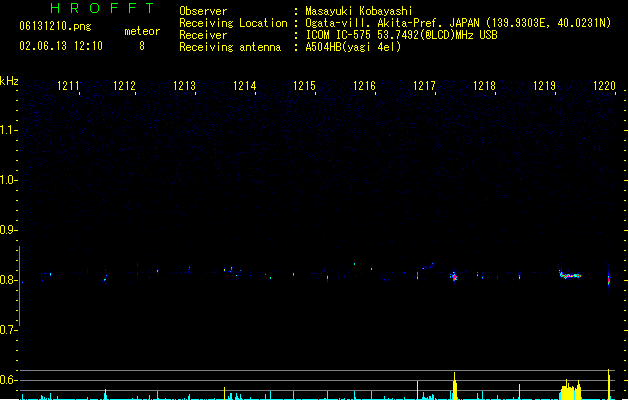This screenshot has height=400, width=629.
Task: Click the 0.8 frequency axis label
Action: pyautogui.click(x=8, y=280)
